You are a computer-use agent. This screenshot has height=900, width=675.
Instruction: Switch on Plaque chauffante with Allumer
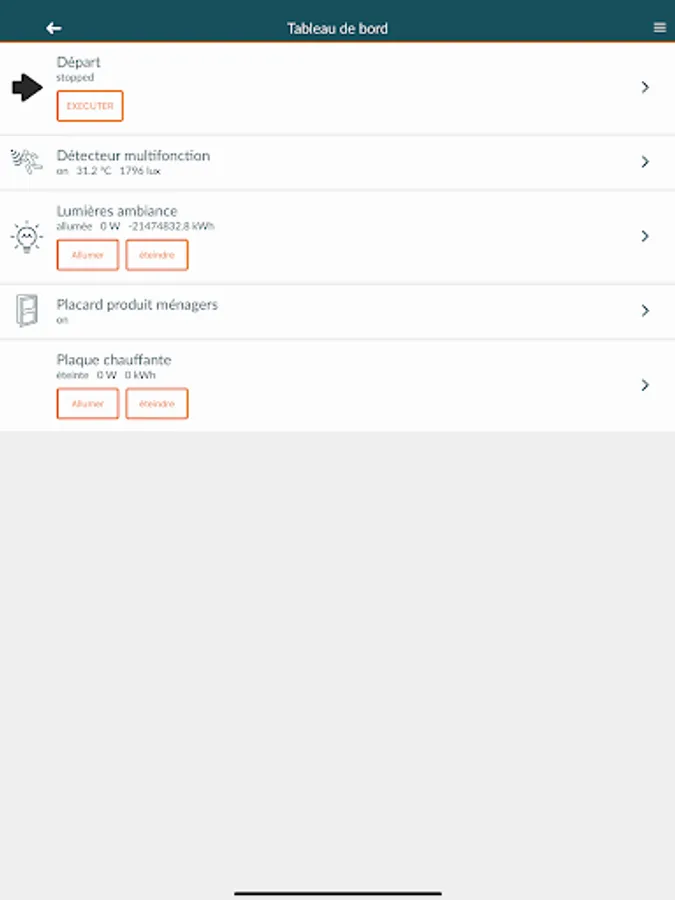click(88, 403)
